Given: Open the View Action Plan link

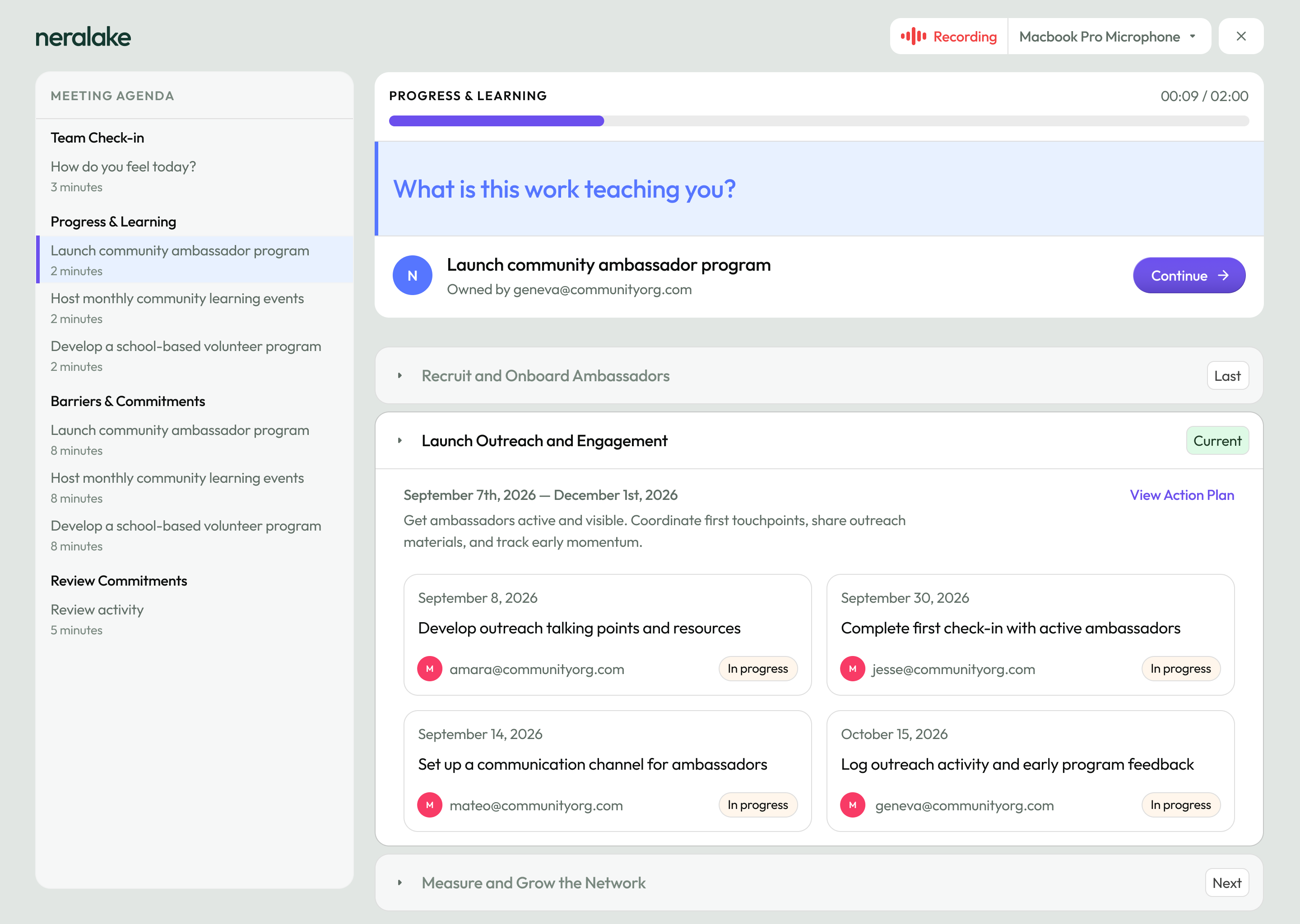Looking at the screenshot, I should [x=1182, y=495].
